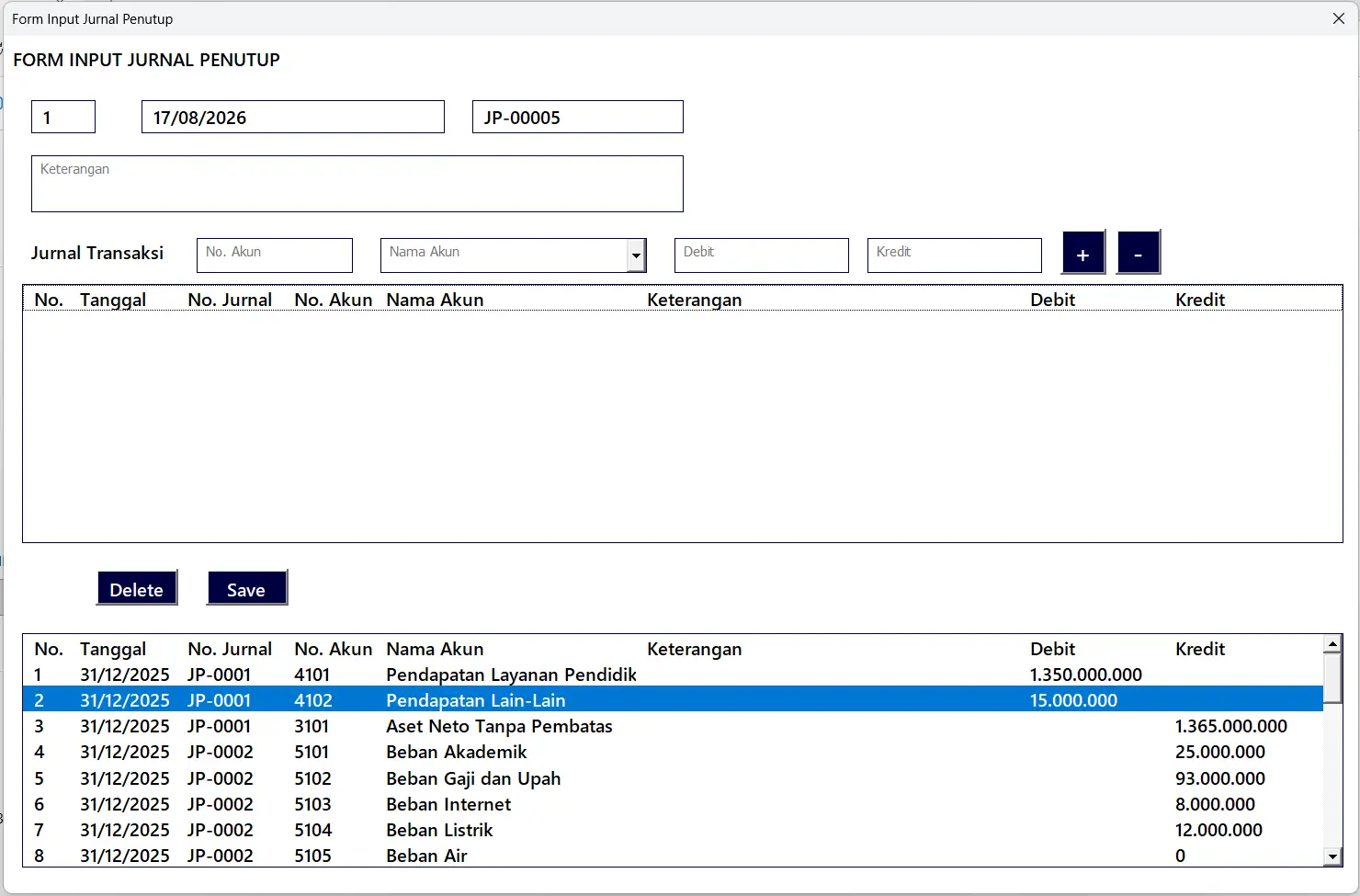Viewport: 1360px width, 896px height.
Task: Click account number 5101
Action: (x=312, y=752)
